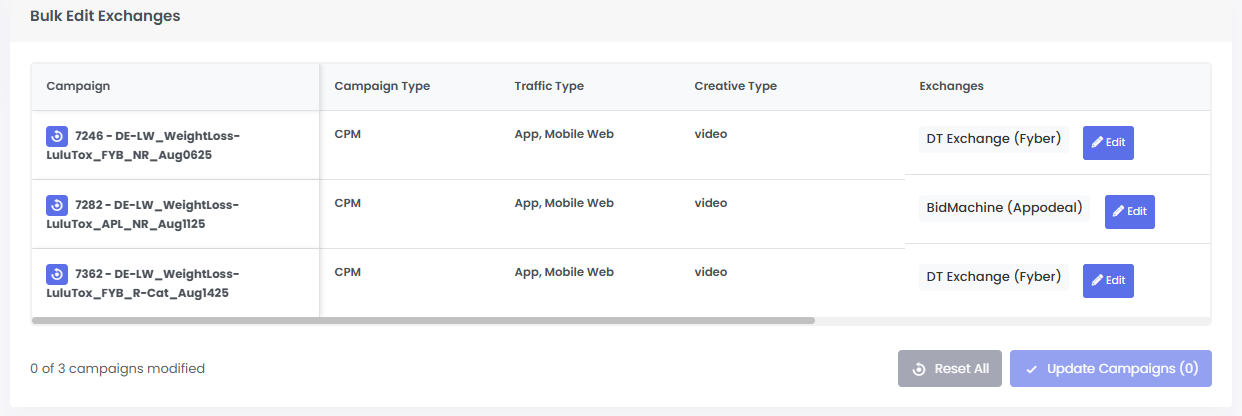Click the reset icon beside campaign 7282
The image size is (1242, 416).
(57, 205)
